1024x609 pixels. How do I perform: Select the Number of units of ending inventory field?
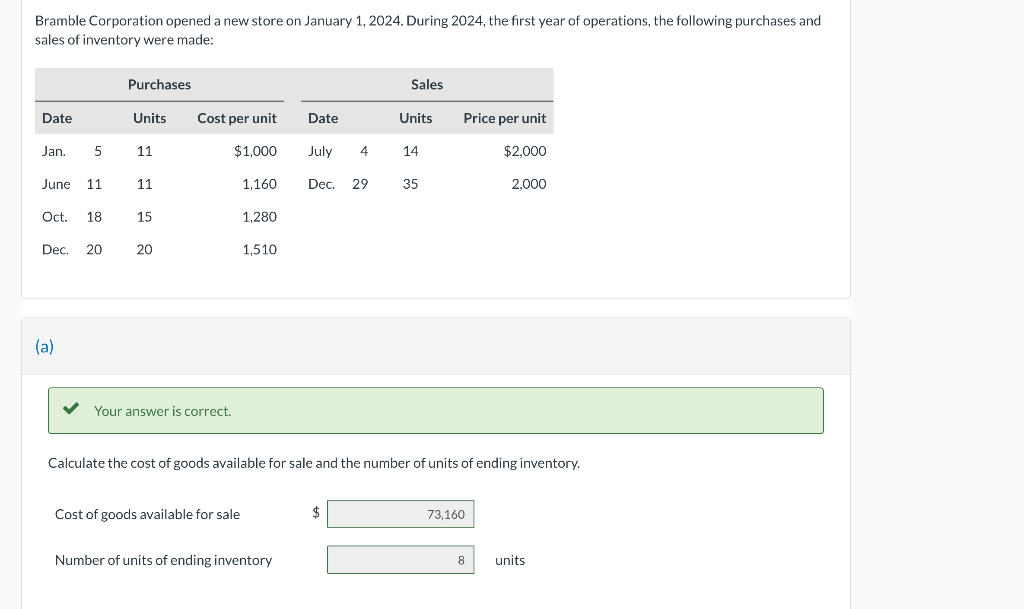pyautogui.click(x=400, y=560)
